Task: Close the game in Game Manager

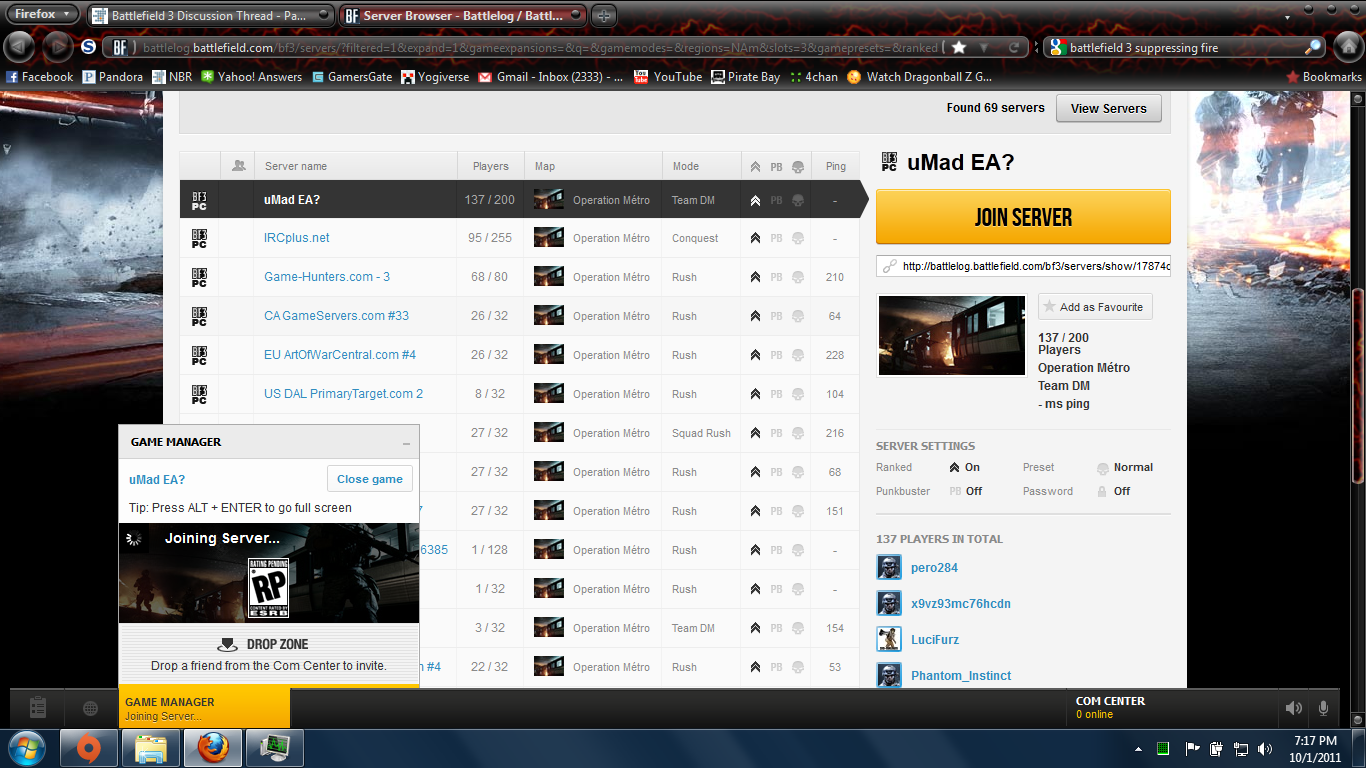Action: tap(370, 479)
